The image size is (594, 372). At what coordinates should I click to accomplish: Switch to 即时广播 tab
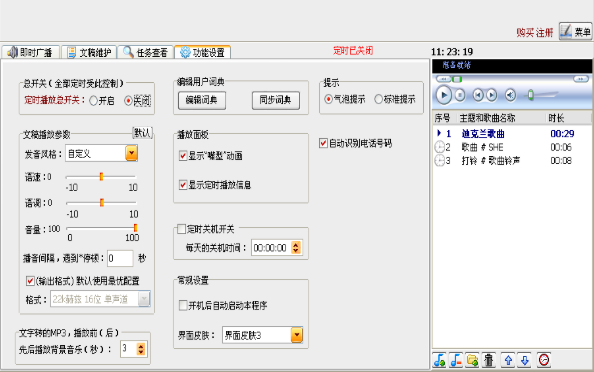pos(30,52)
